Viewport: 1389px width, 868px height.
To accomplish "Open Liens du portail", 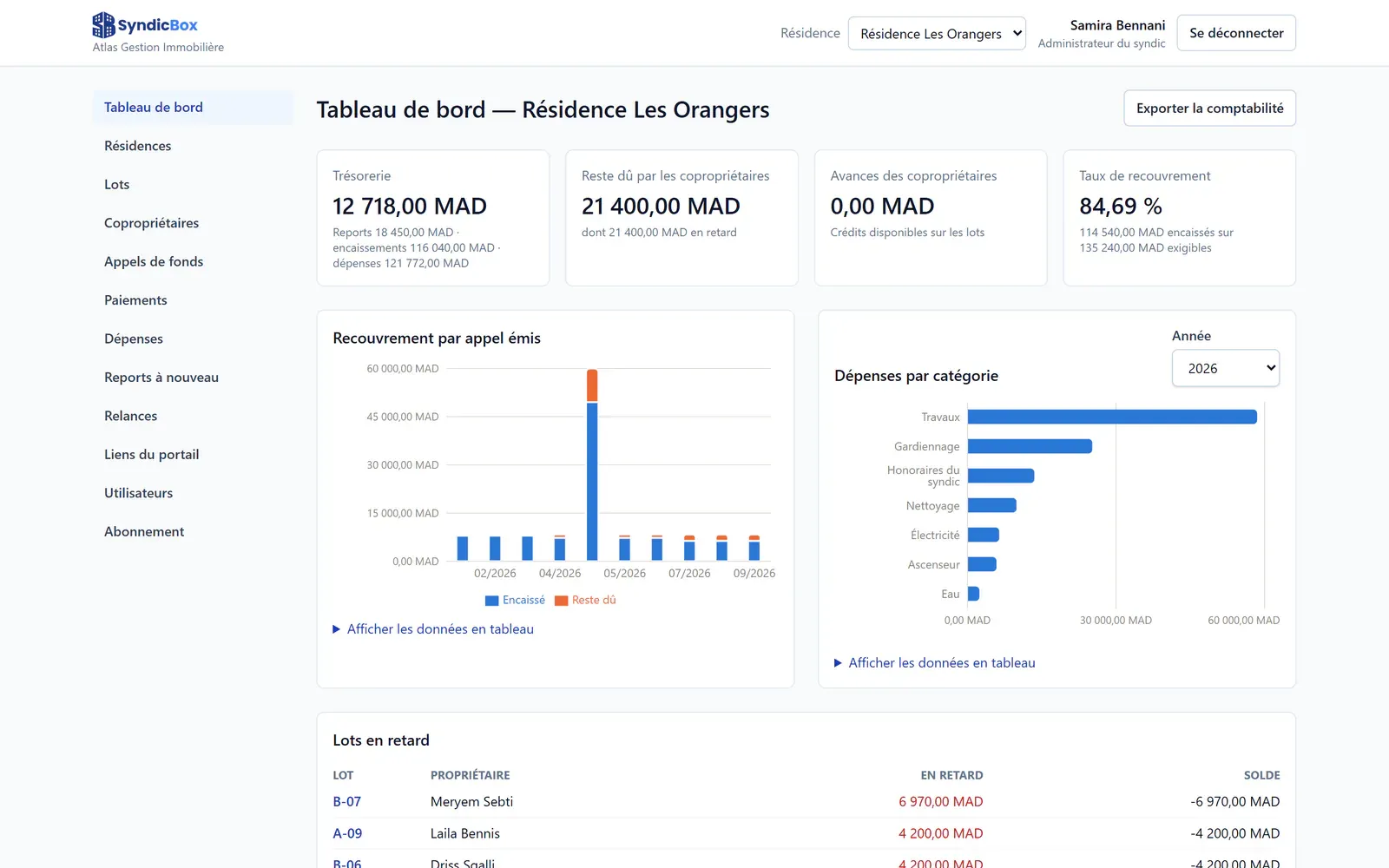I will point(193,455).
